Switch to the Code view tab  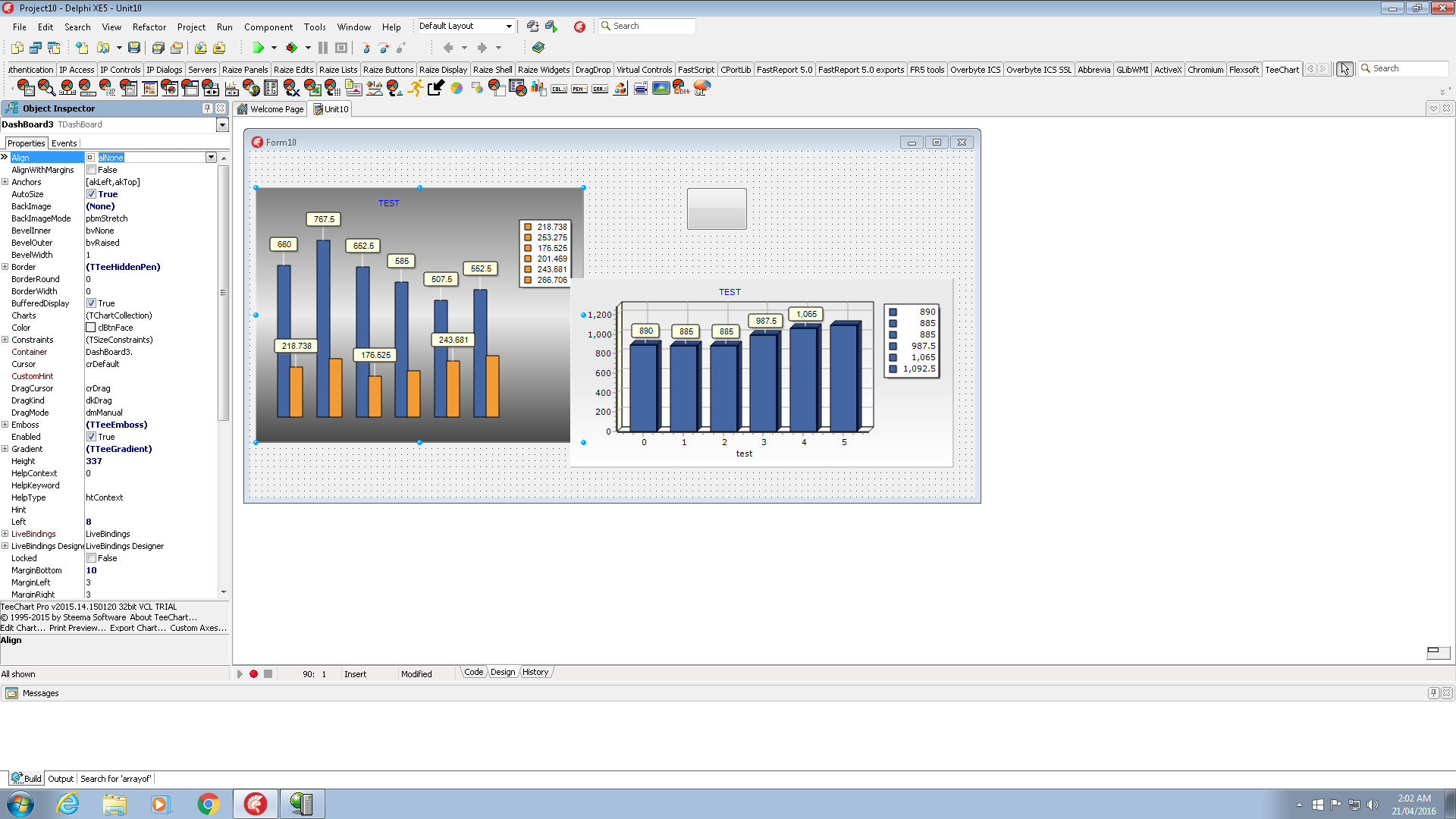pyautogui.click(x=473, y=673)
